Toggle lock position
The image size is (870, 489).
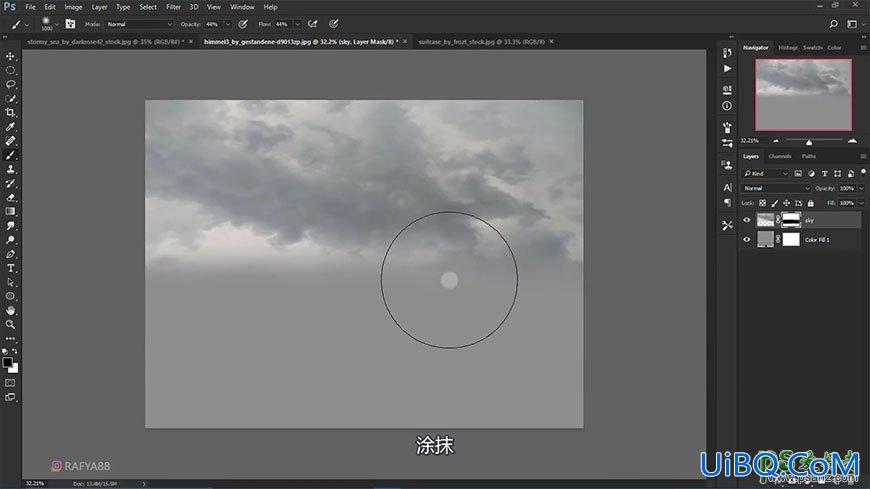786,203
